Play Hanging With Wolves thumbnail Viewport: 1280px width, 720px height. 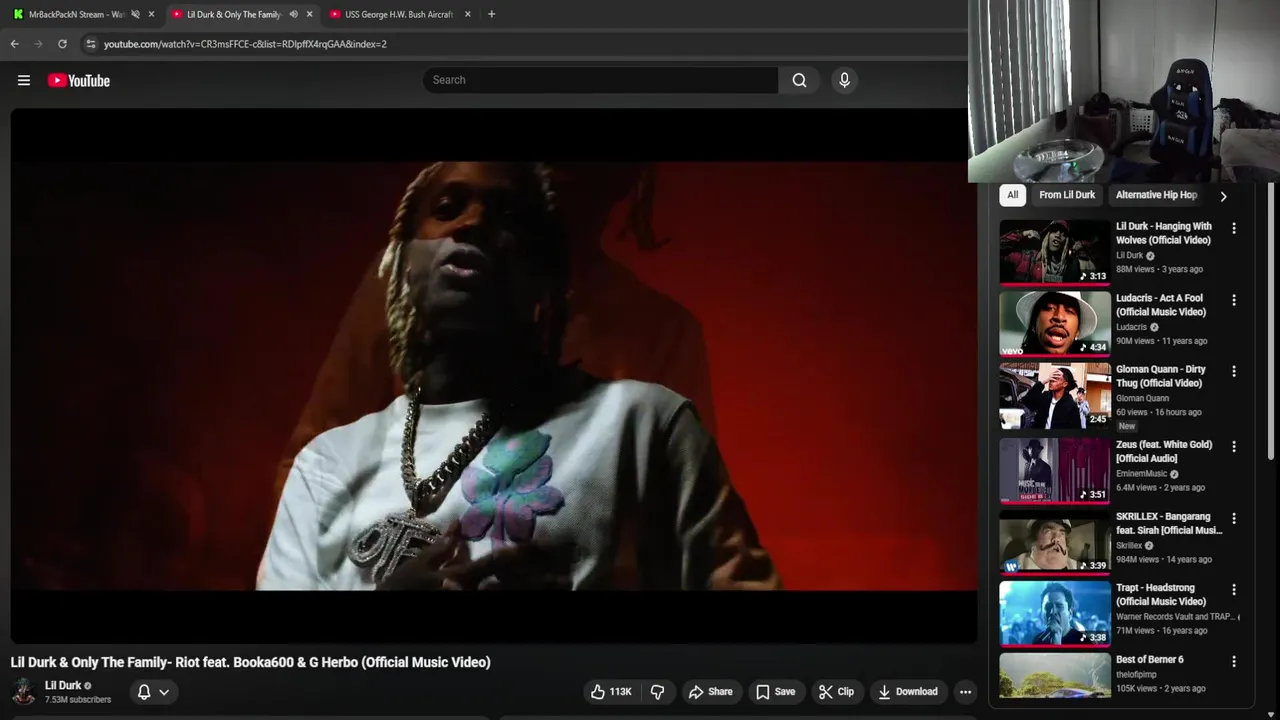[1055, 252]
